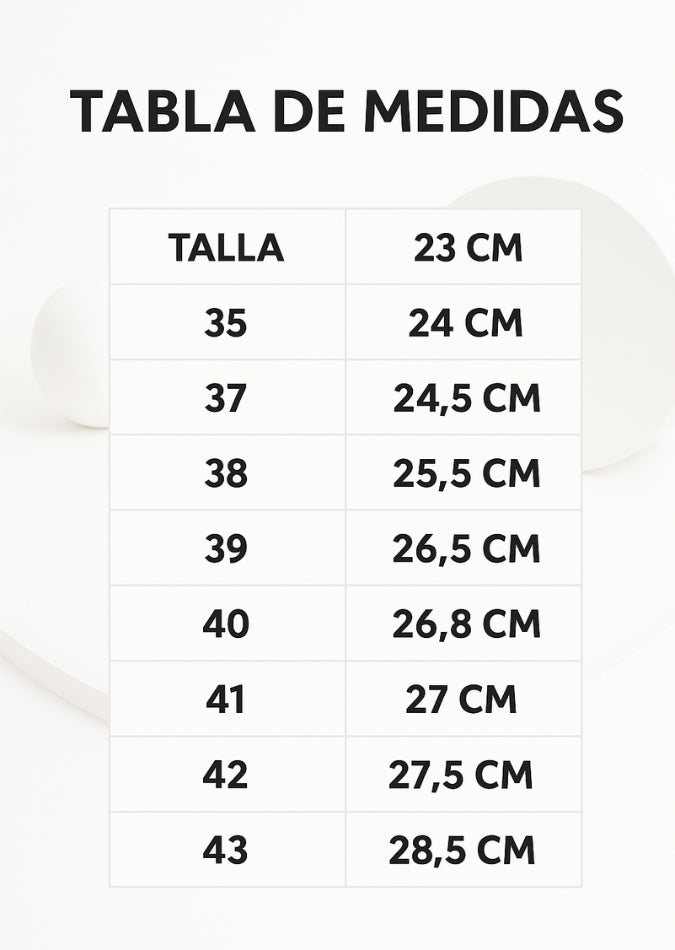The width and height of the screenshot is (675, 950).
Task: Select size 38 cell
Action: click(x=226, y=473)
